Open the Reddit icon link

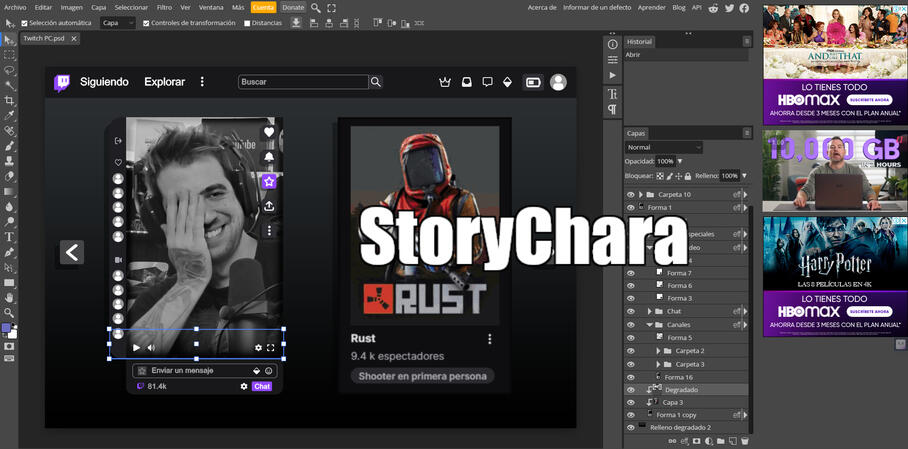coord(712,7)
